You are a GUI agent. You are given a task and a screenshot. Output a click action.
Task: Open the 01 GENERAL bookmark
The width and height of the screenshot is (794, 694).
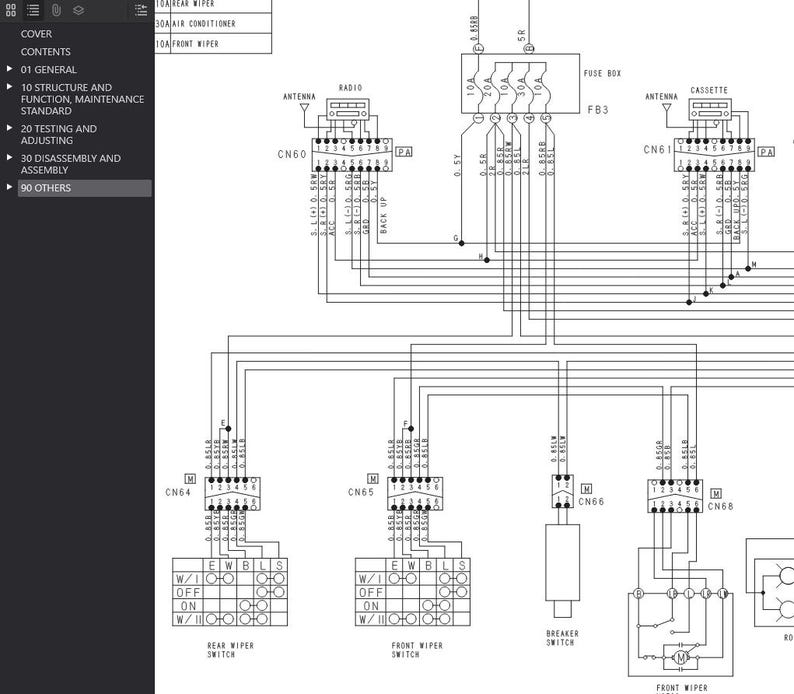pyautogui.click(x=49, y=69)
